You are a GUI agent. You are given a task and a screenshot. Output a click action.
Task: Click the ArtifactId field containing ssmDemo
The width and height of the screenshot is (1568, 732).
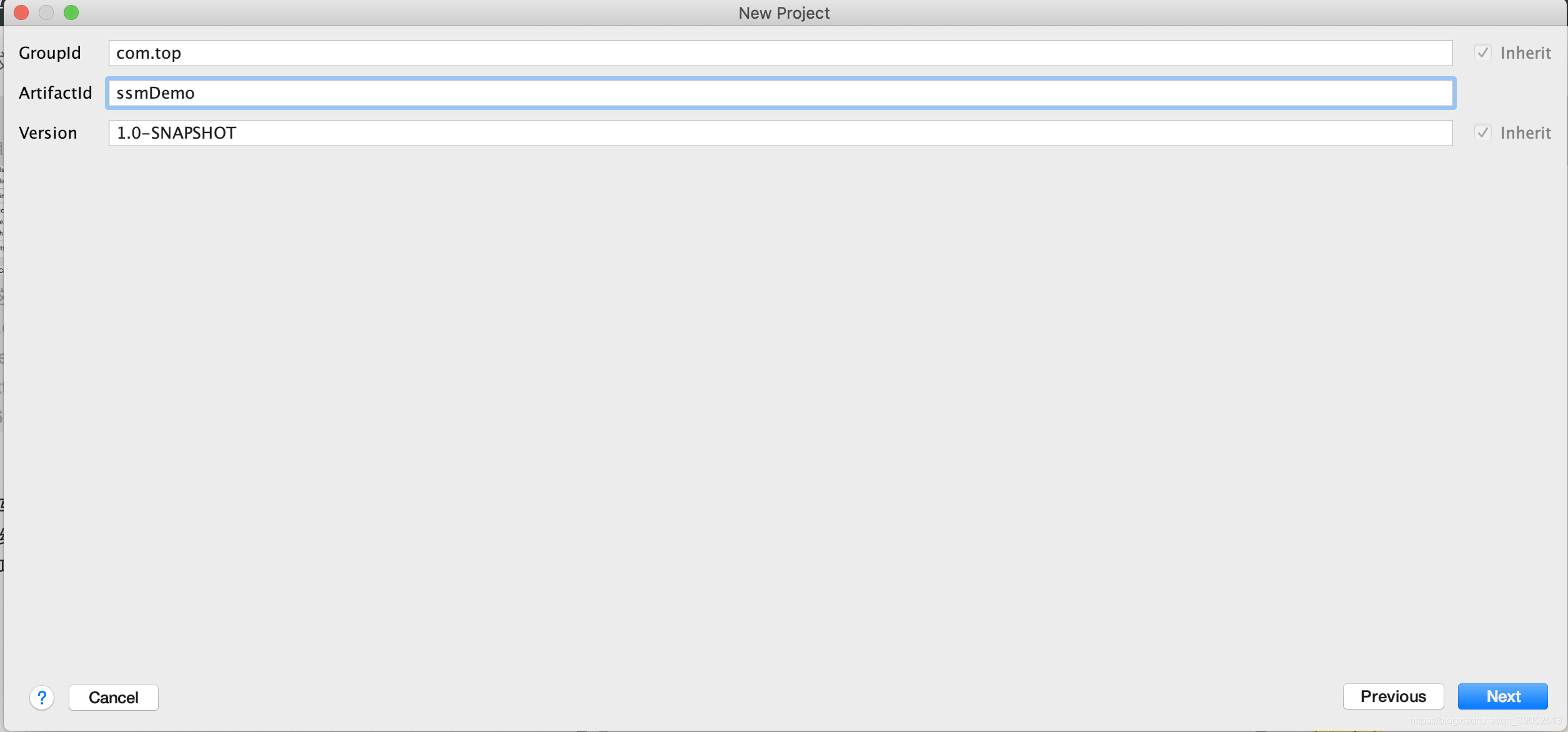pyautogui.click(x=780, y=93)
